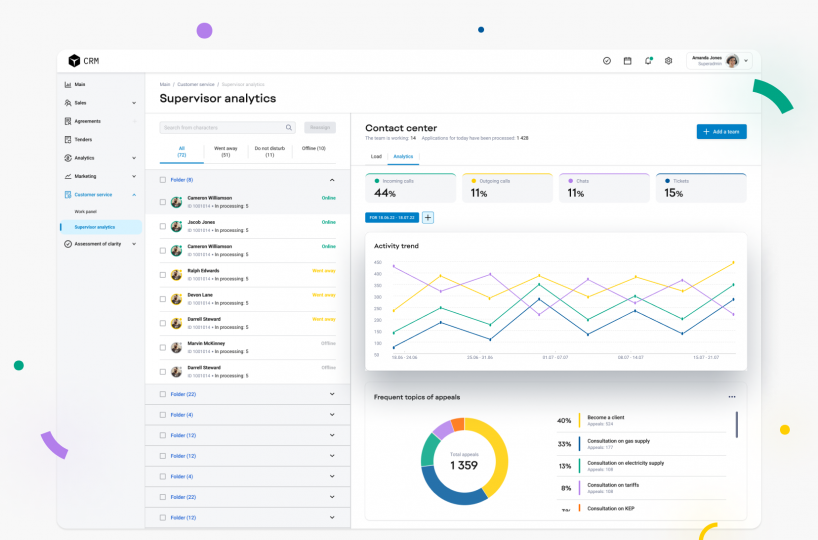Open the Amanda Jones profile dropdown
The height and width of the screenshot is (540, 818).
[x=746, y=61]
